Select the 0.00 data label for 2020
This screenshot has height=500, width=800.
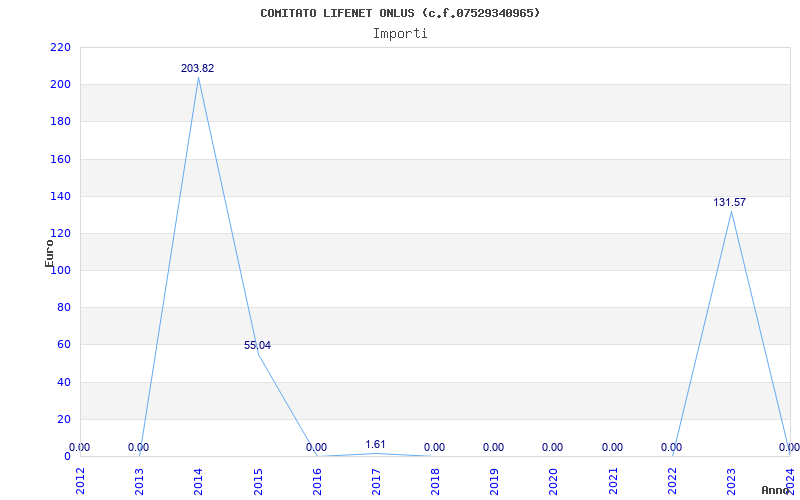(x=553, y=447)
